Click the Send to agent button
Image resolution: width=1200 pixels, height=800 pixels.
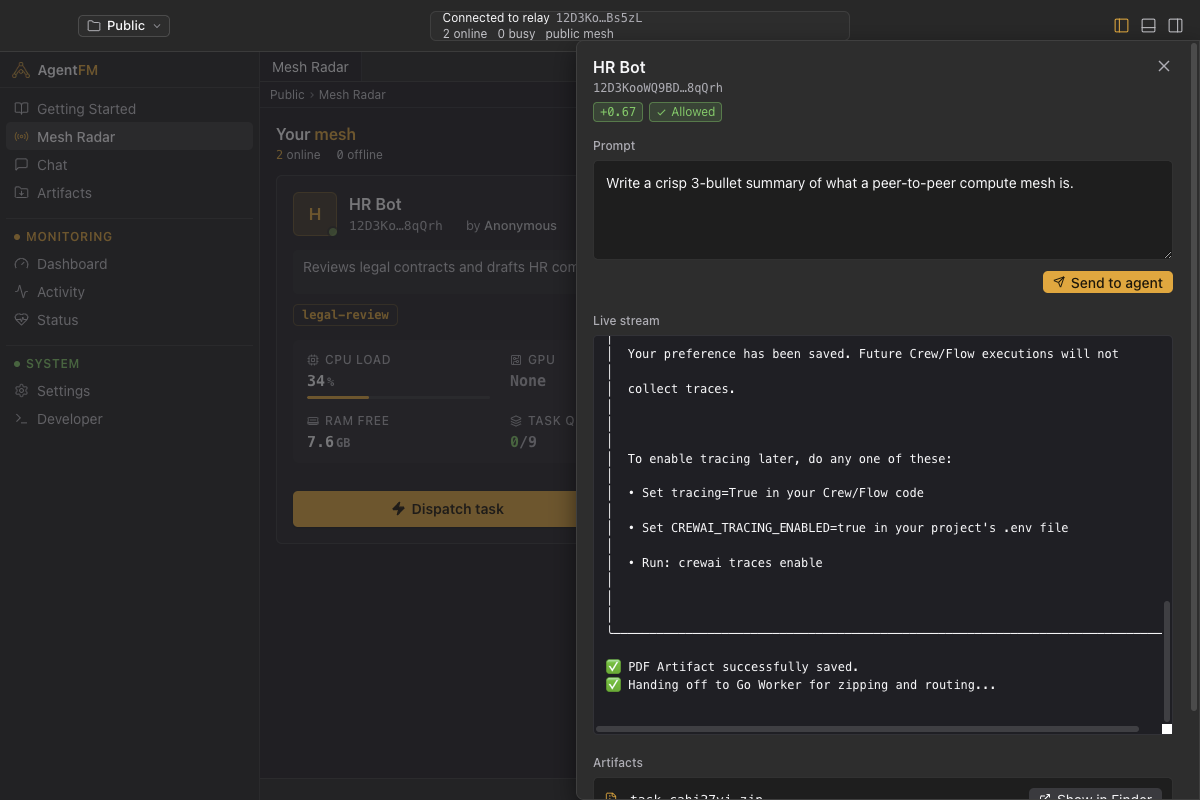[x=1107, y=282]
